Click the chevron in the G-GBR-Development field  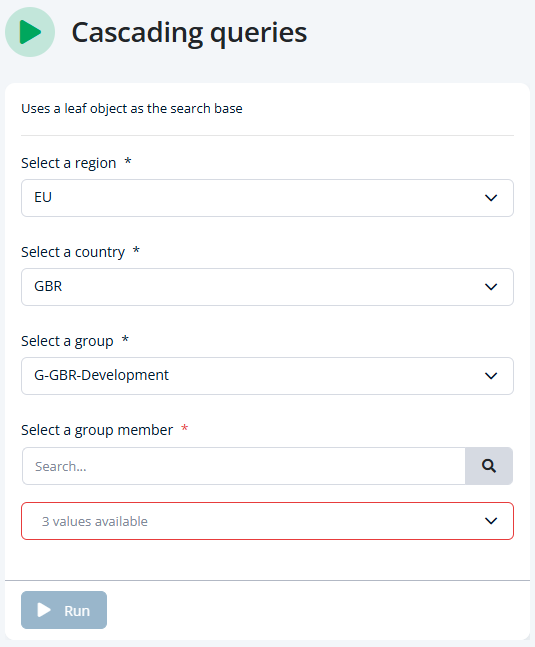pos(490,376)
